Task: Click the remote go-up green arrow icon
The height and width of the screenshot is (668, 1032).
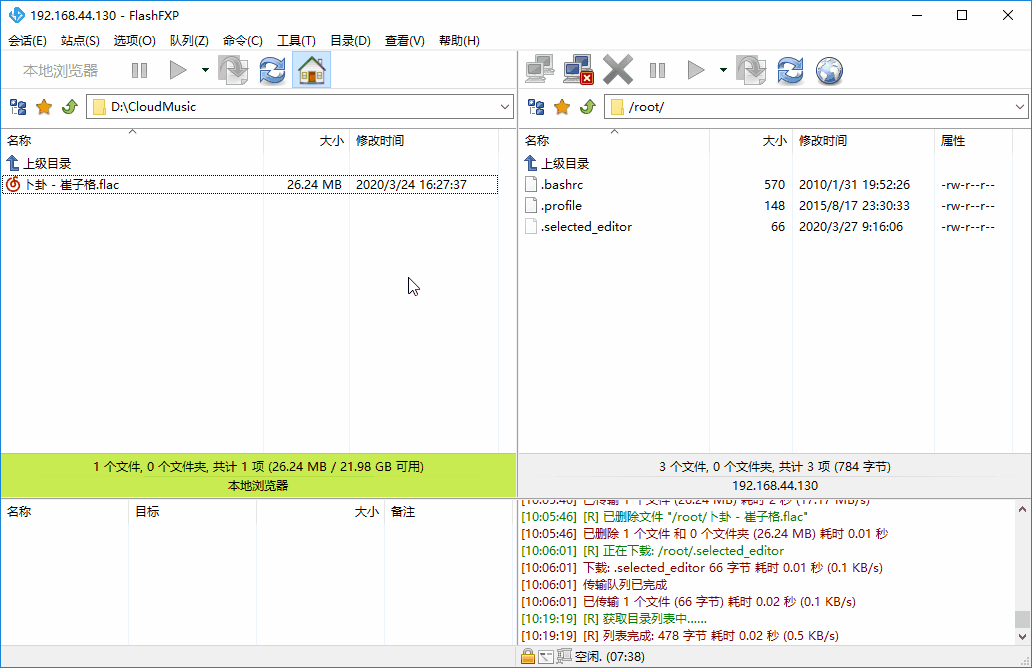Action: point(588,107)
